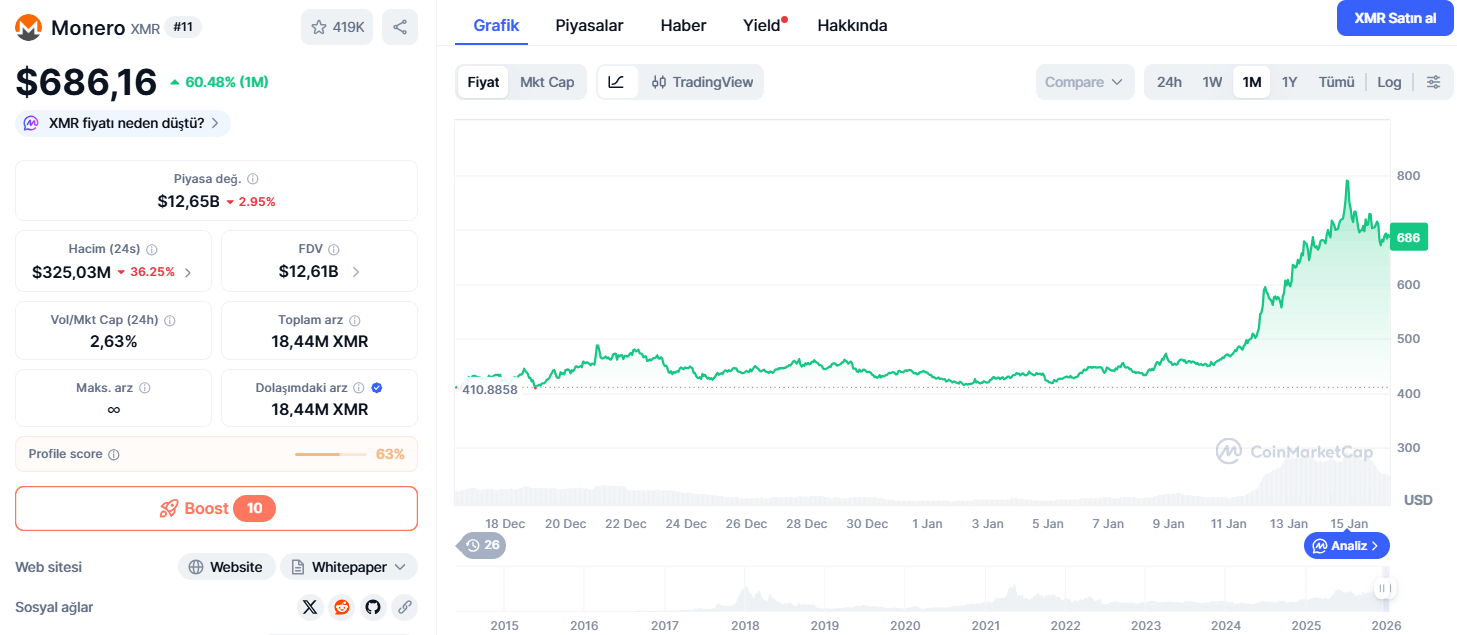Image resolution: width=1457 pixels, height=635 pixels.
Task: Add Monero to watchlist with the star button
Action: point(337,27)
